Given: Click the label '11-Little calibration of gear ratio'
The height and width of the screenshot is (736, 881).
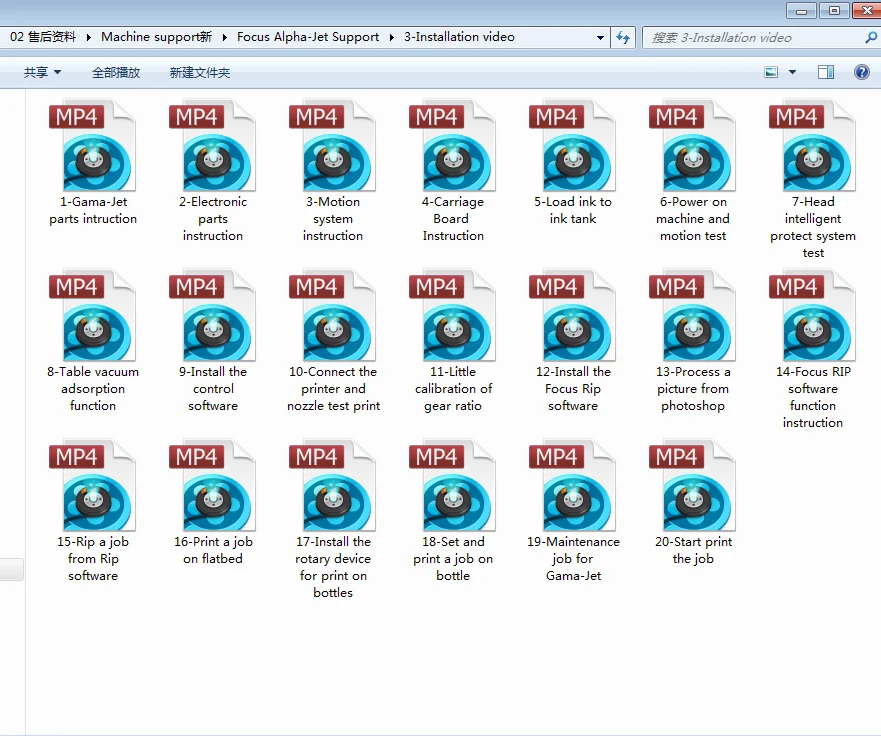Looking at the screenshot, I should pyautogui.click(x=453, y=389).
